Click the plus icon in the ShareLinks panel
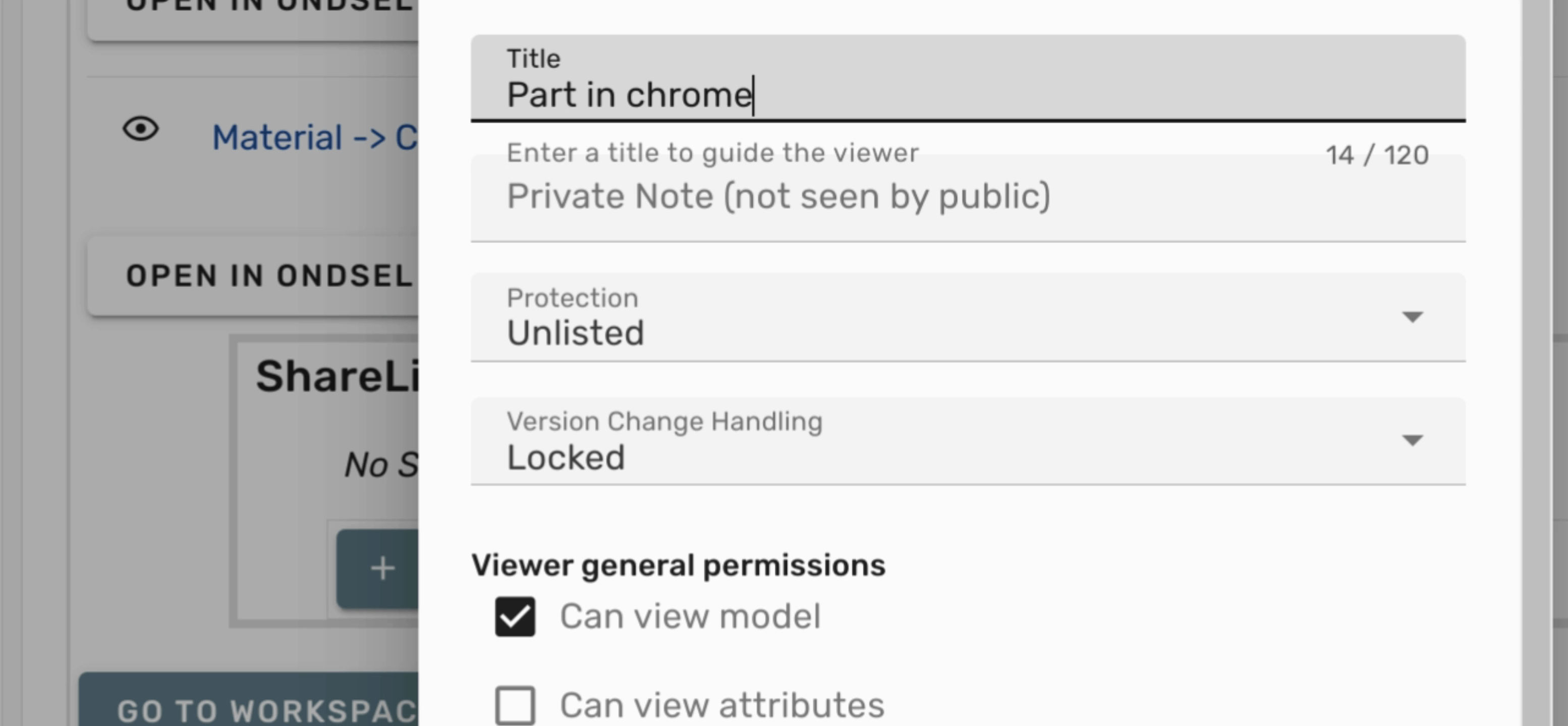 (x=382, y=569)
